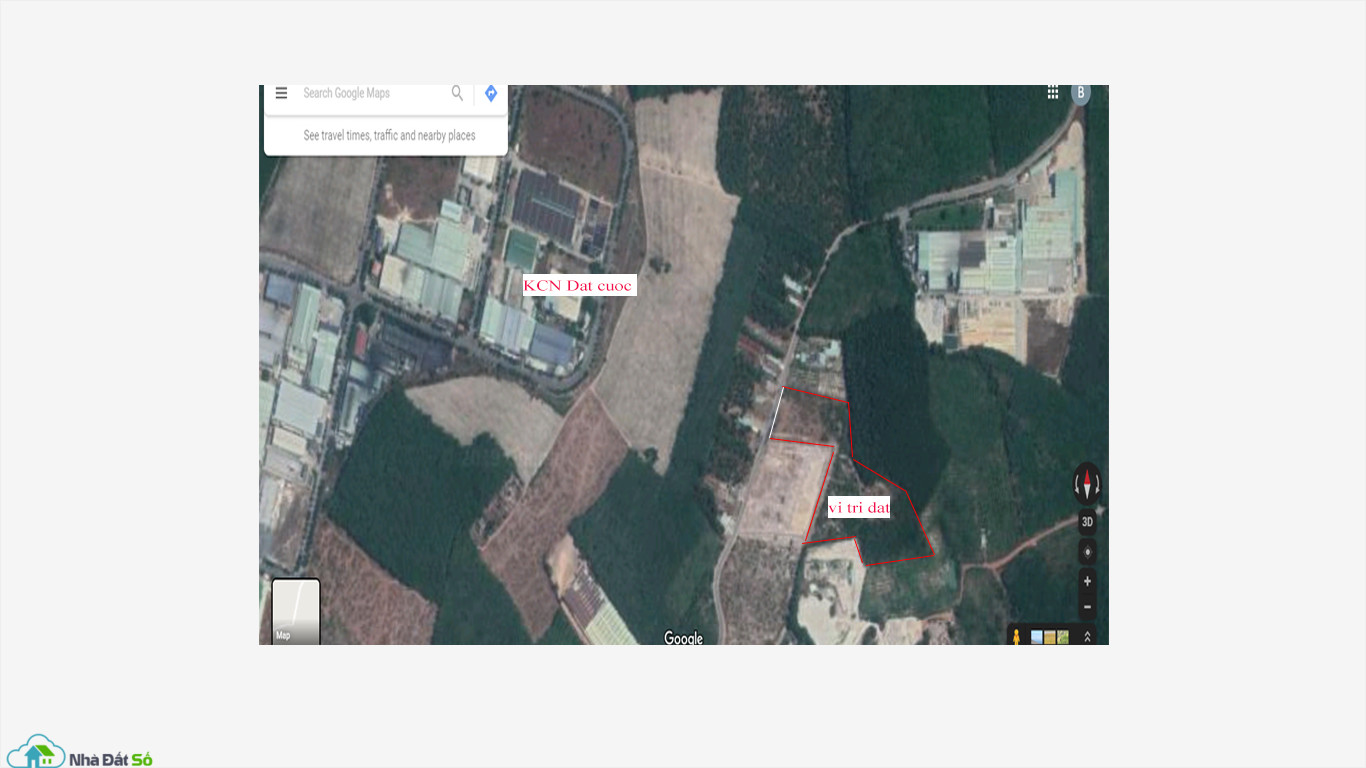Reset map north using the compass needle
The image size is (1366, 768).
click(1087, 485)
